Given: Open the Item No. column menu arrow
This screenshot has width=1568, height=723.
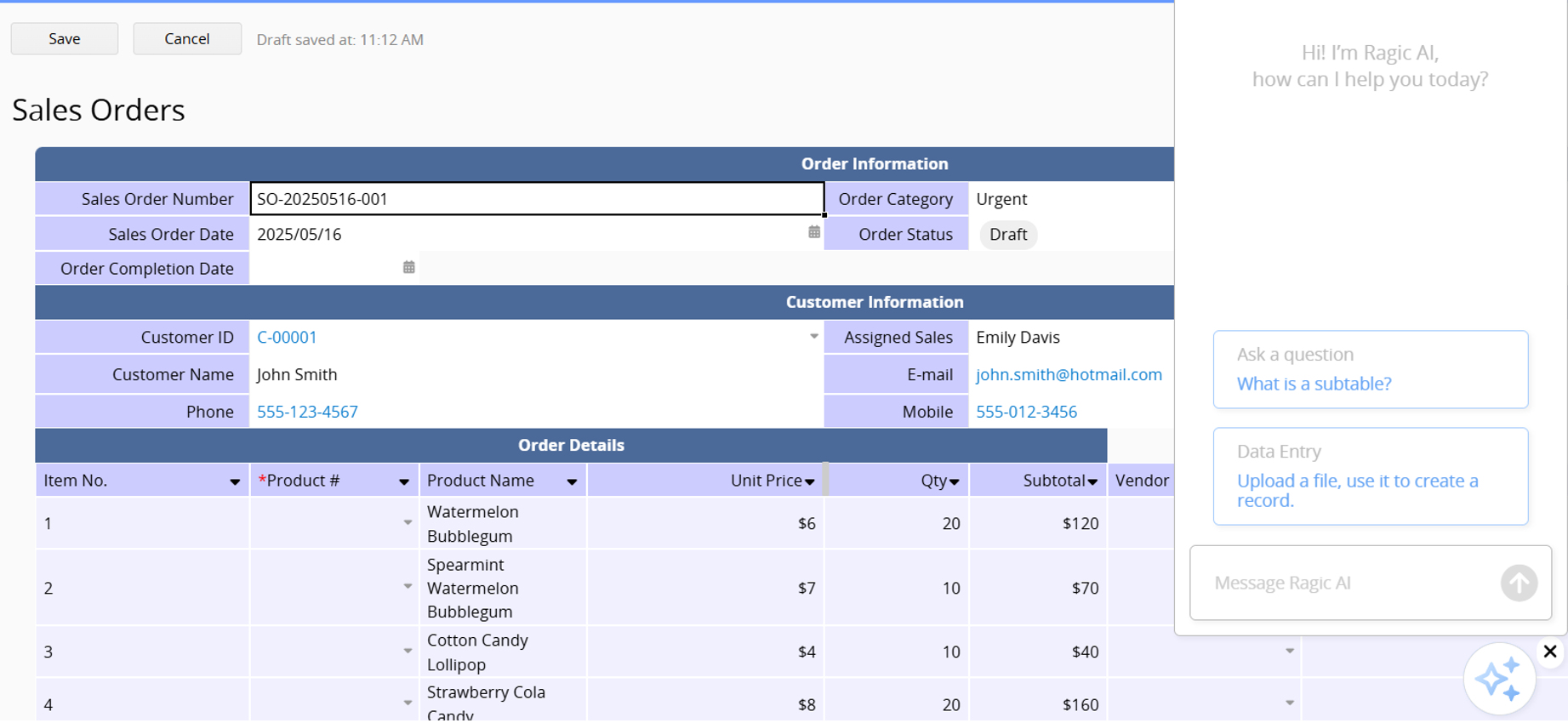Looking at the screenshot, I should coord(235,482).
